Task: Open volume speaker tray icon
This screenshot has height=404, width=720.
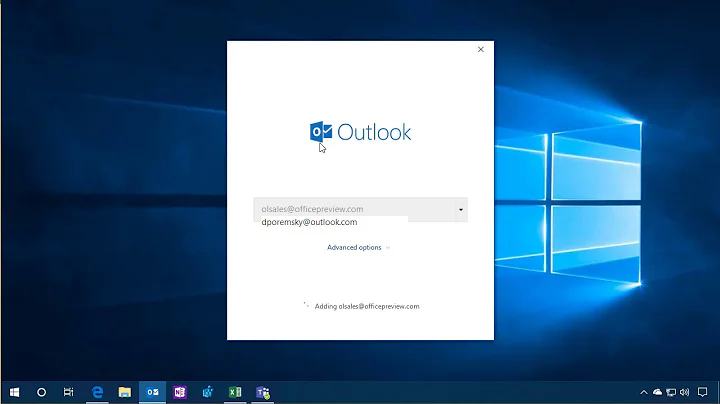Action: click(x=685, y=392)
